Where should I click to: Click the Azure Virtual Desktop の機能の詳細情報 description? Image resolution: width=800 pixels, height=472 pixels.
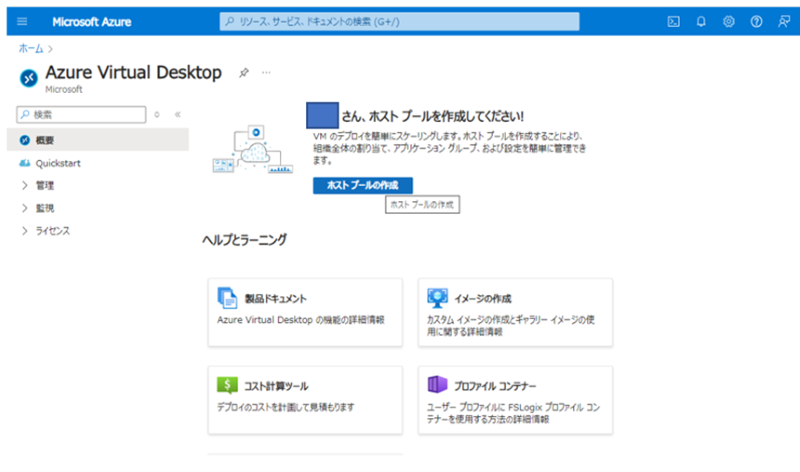301,319
